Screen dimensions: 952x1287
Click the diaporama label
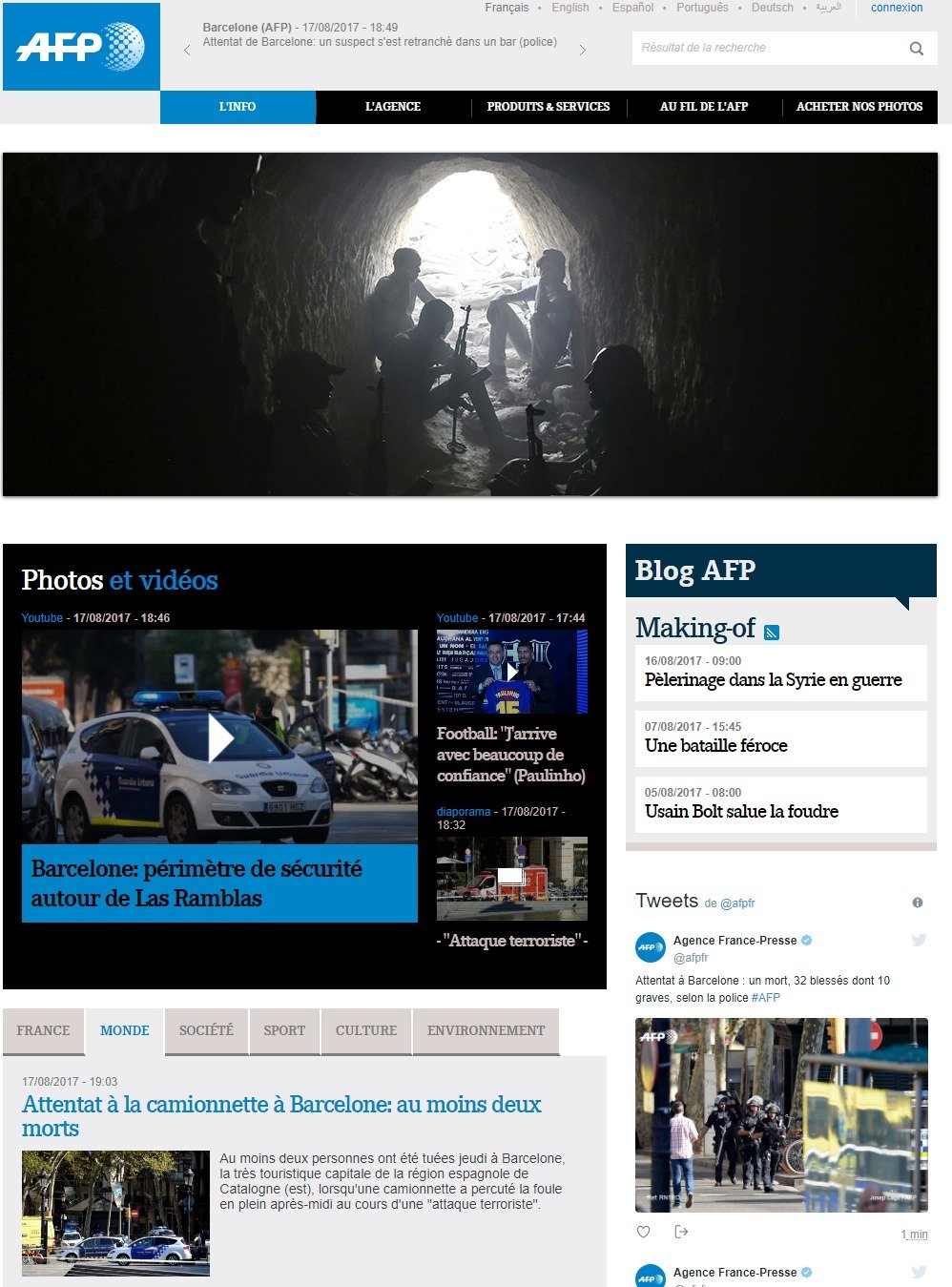point(464,812)
